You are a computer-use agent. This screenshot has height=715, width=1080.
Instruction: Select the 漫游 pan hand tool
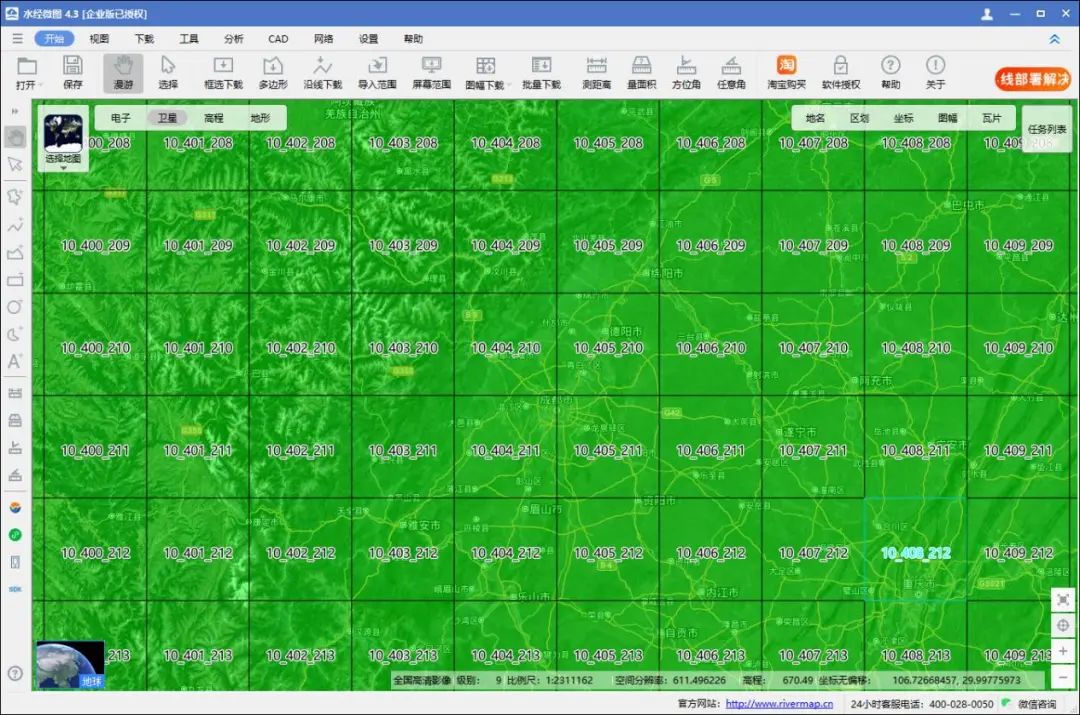(x=123, y=72)
